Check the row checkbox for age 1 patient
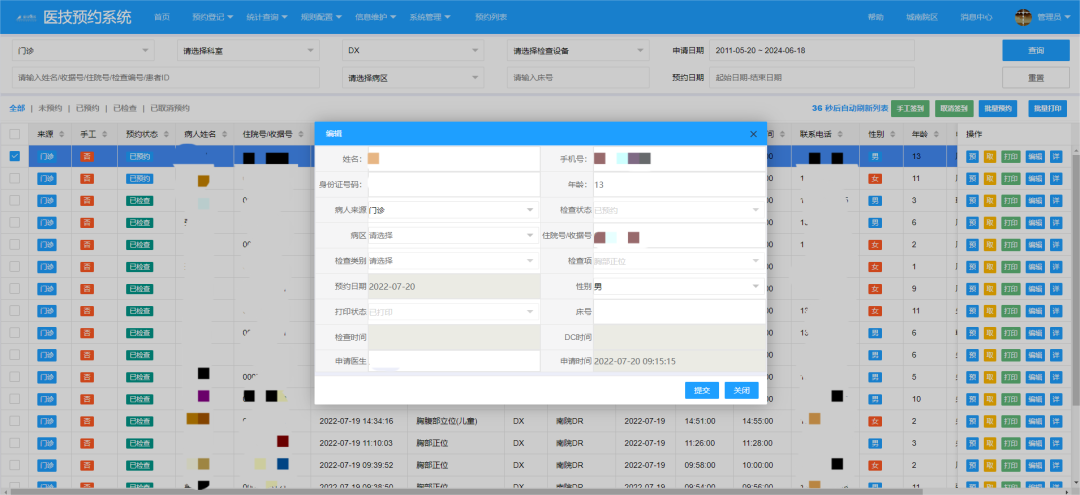The height and width of the screenshot is (495, 1080). pos(14,266)
